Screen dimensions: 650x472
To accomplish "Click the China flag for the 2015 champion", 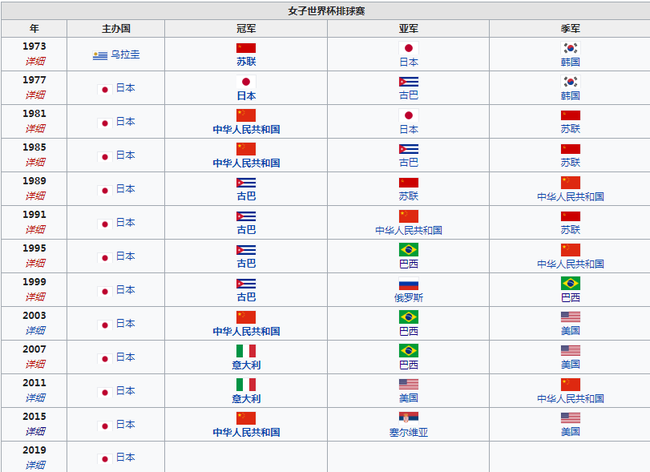I will point(246,418).
